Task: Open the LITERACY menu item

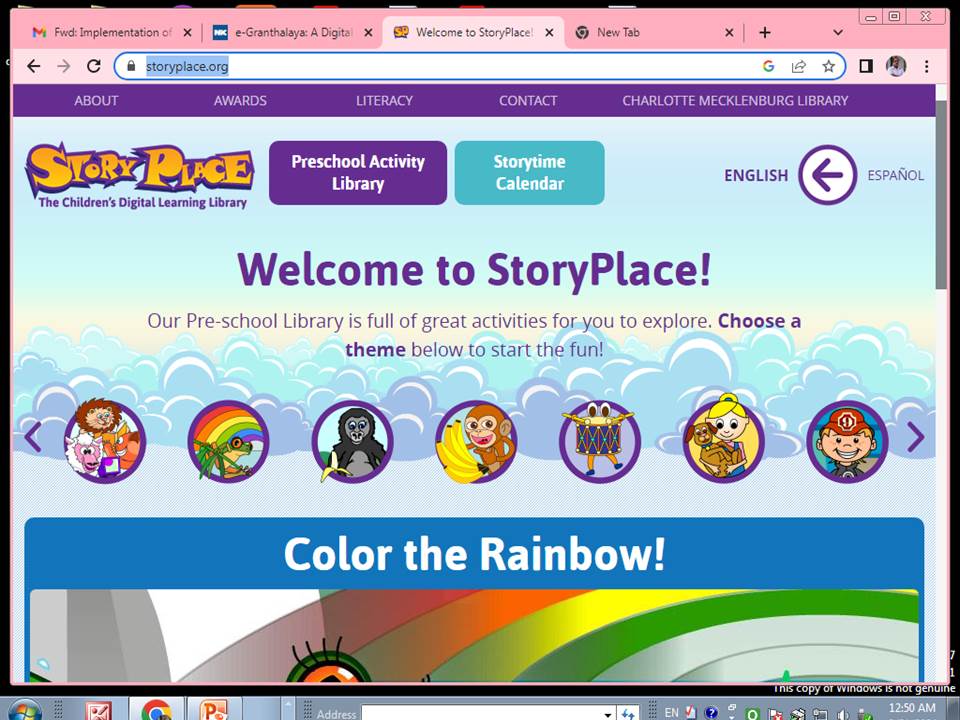Action: click(x=384, y=100)
